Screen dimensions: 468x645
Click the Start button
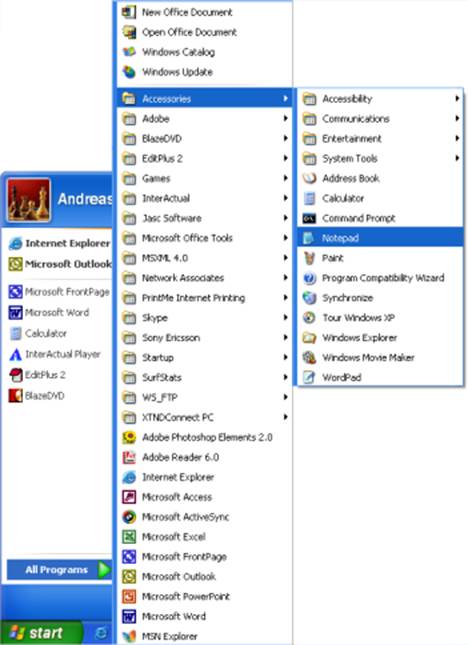point(42,633)
